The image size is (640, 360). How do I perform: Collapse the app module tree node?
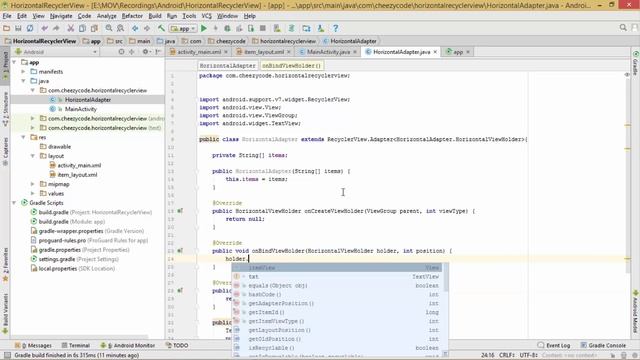click(15, 62)
